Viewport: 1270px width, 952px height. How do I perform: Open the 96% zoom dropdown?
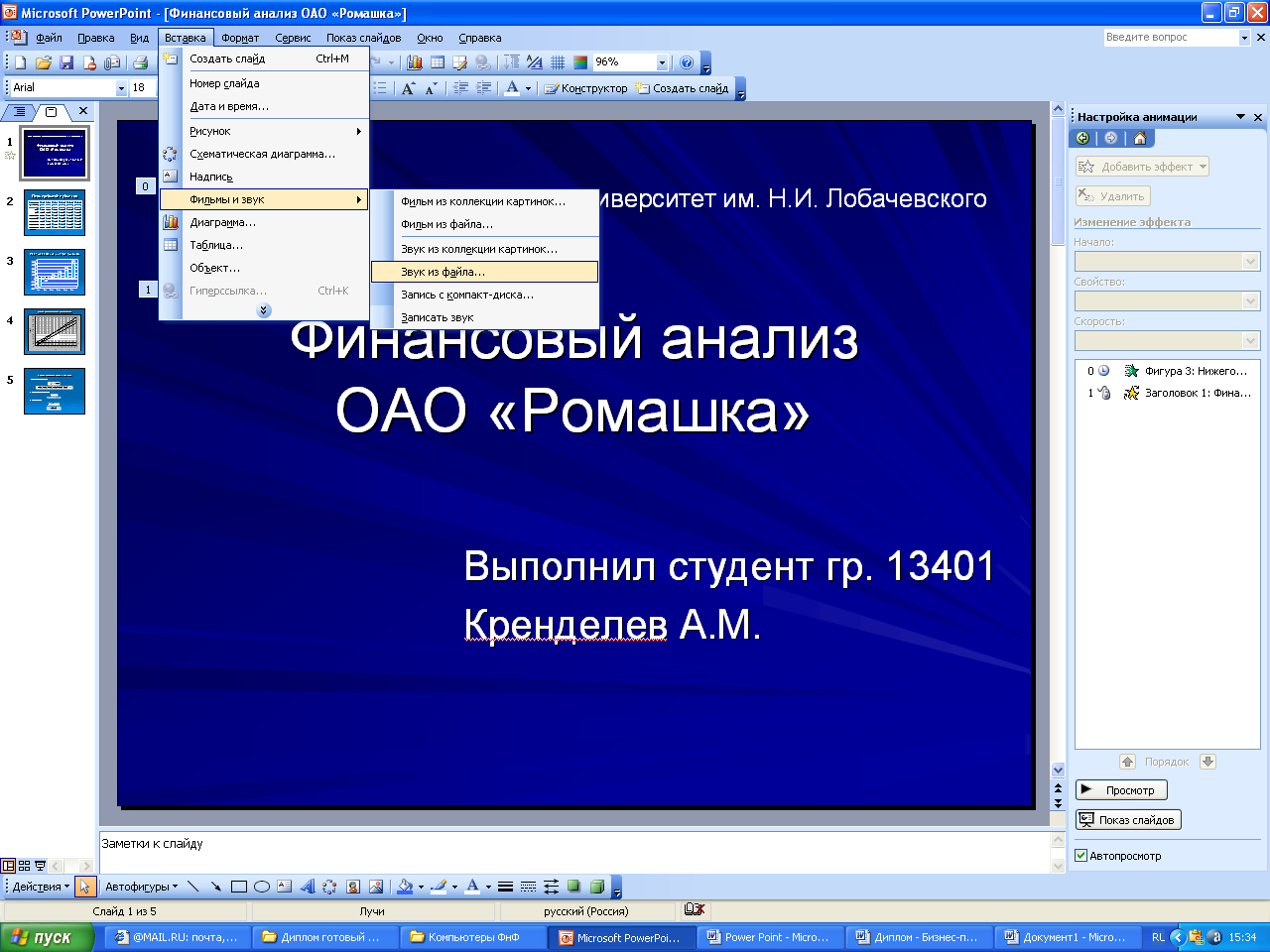click(662, 62)
